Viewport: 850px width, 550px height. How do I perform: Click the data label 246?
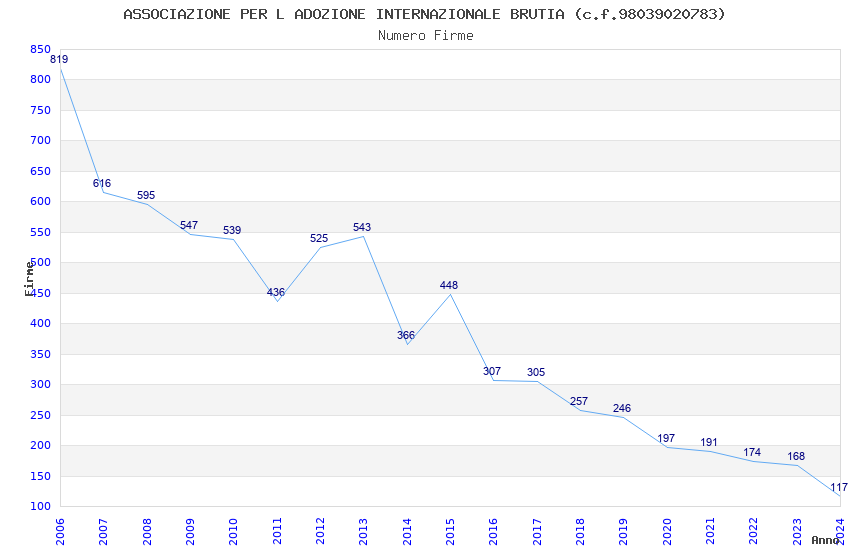(622, 408)
